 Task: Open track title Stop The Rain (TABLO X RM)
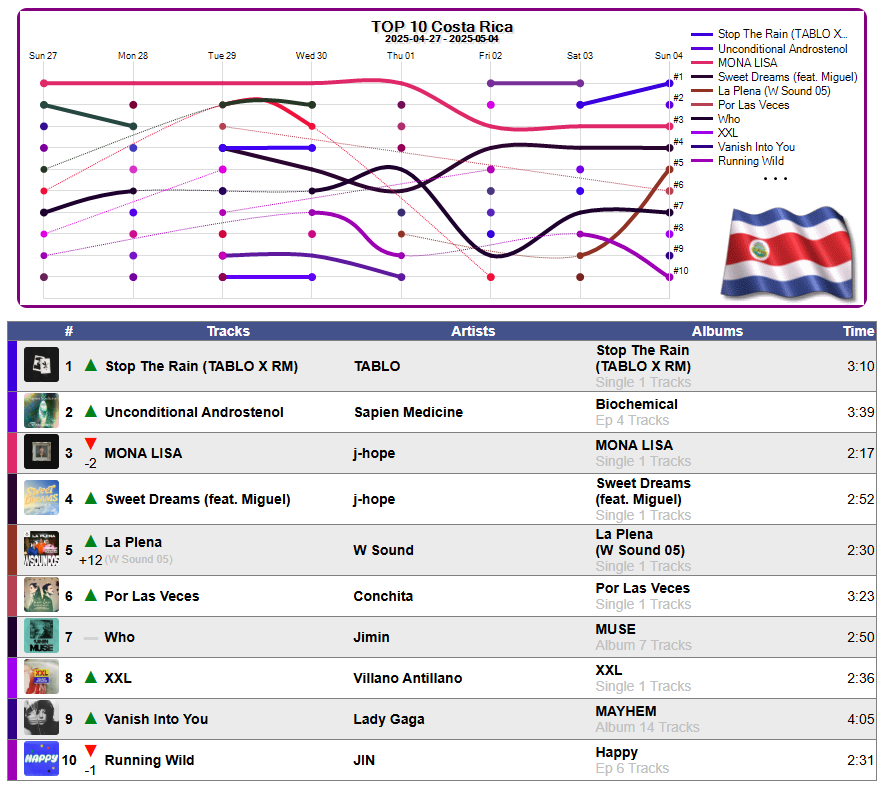point(202,366)
